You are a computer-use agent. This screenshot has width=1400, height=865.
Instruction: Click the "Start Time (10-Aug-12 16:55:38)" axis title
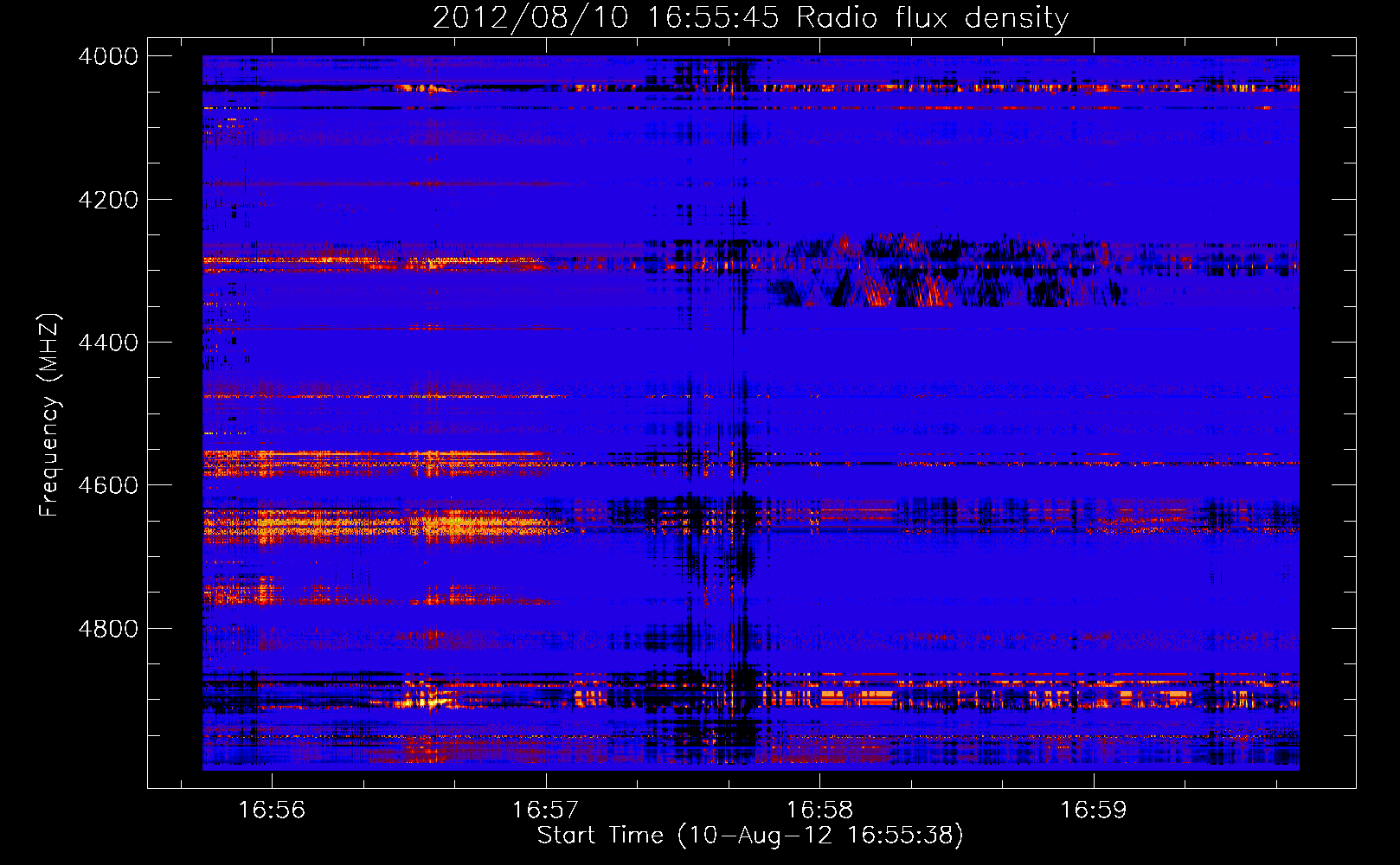click(750, 836)
